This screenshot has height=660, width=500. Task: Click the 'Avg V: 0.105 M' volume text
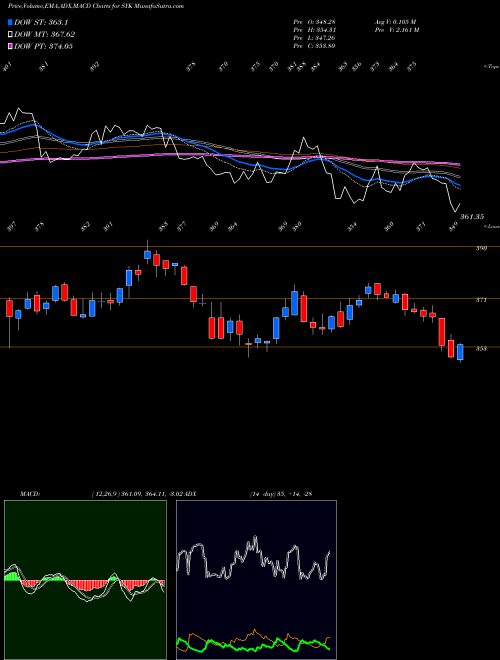click(x=395, y=22)
